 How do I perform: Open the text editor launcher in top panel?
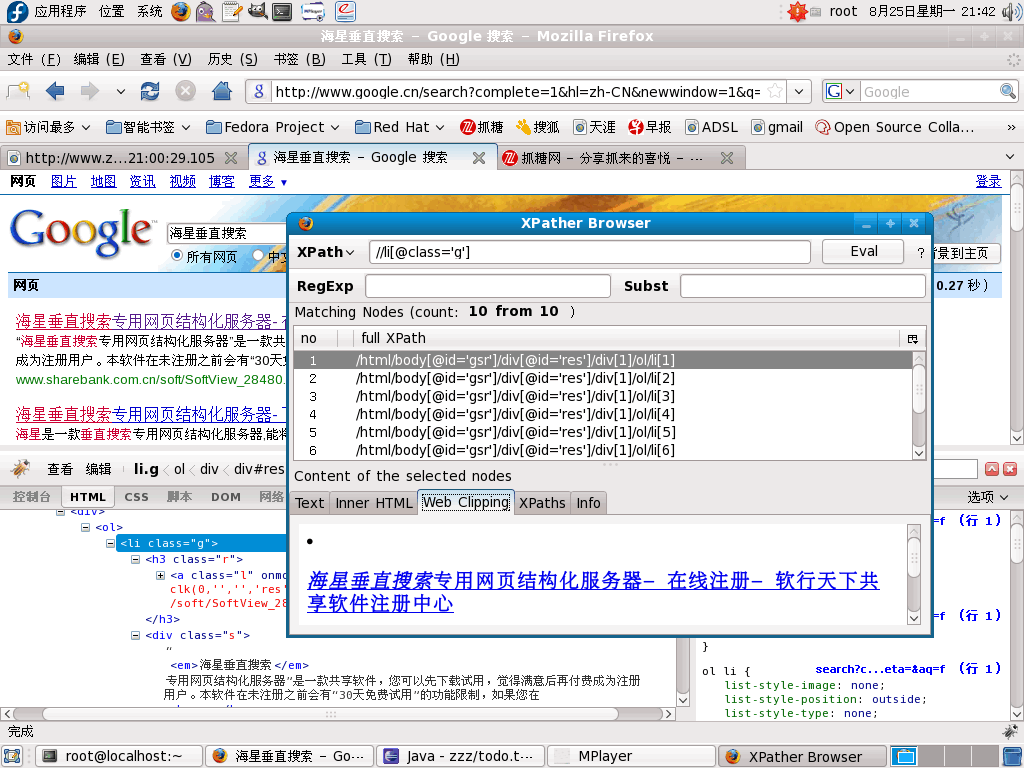point(231,11)
